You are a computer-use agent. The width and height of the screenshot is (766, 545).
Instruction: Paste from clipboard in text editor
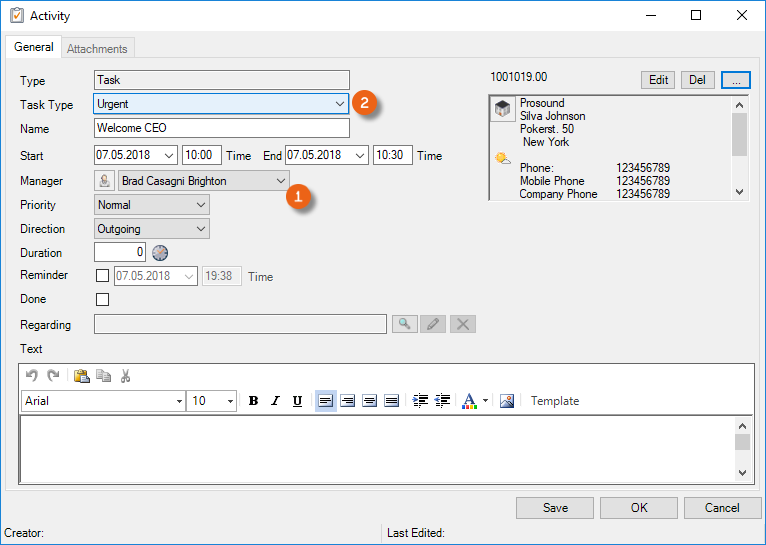tap(81, 376)
